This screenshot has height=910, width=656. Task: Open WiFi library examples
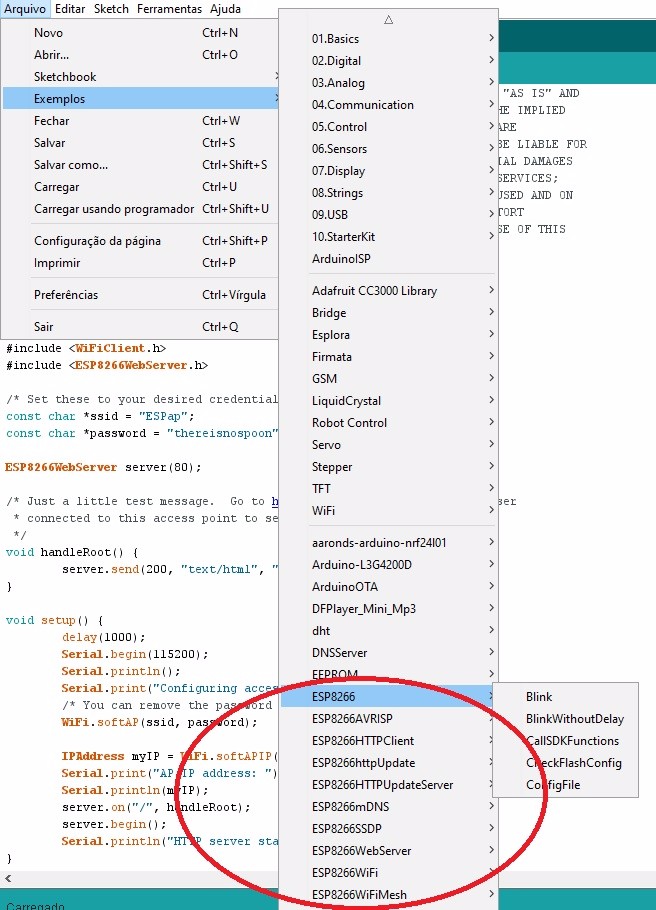point(388,511)
